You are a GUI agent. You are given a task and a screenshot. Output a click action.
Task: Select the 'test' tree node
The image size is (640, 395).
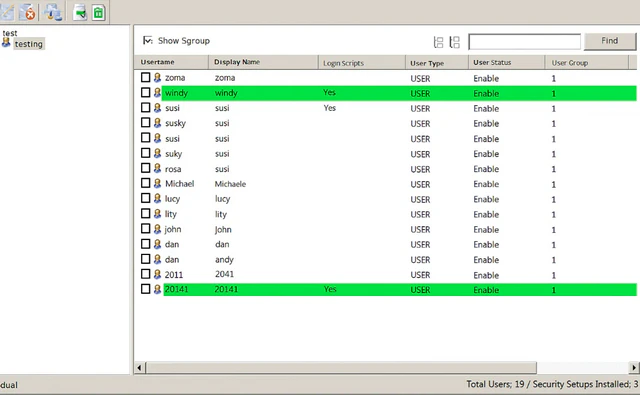click(x=10, y=33)
